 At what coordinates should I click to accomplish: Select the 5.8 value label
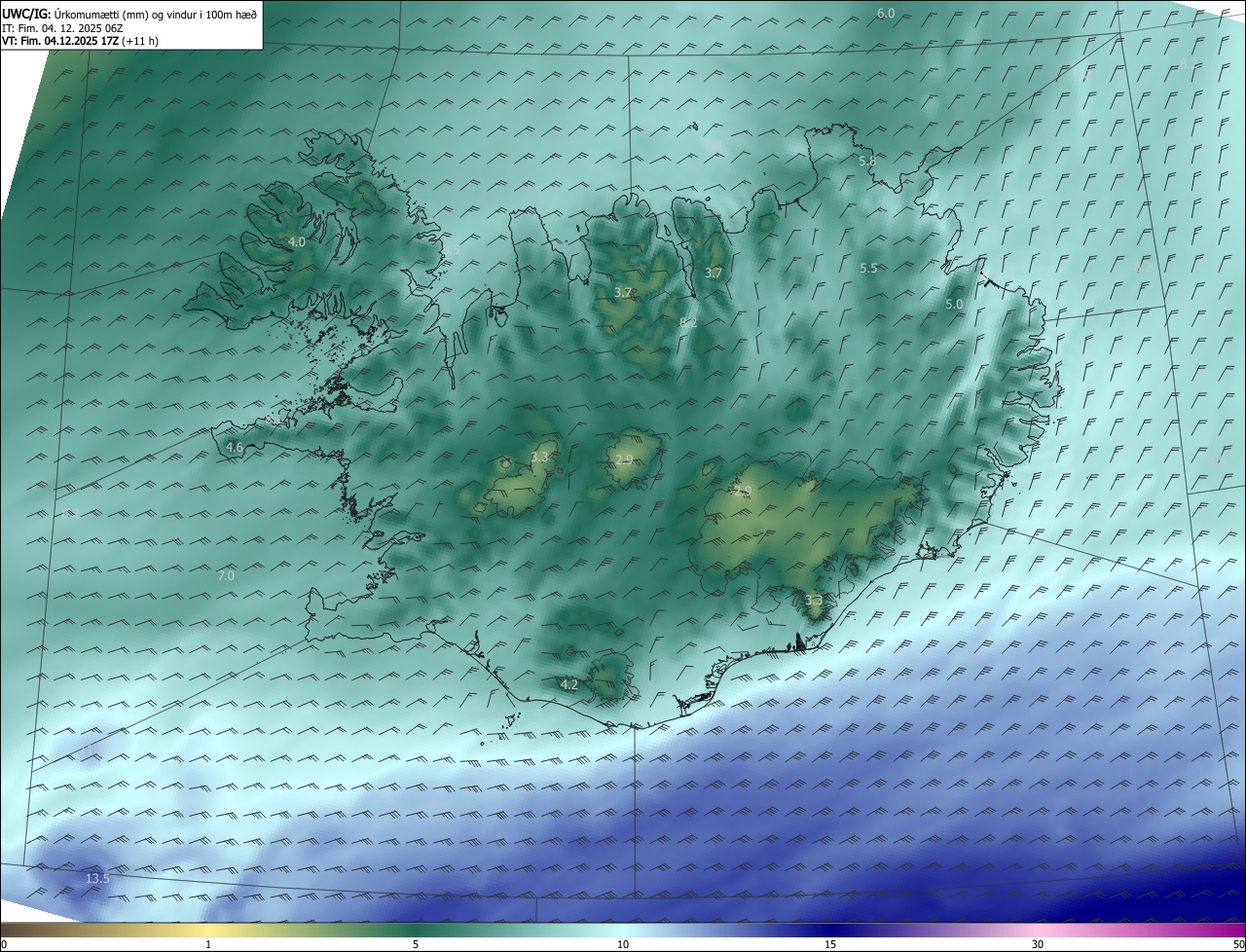[866, 161]
